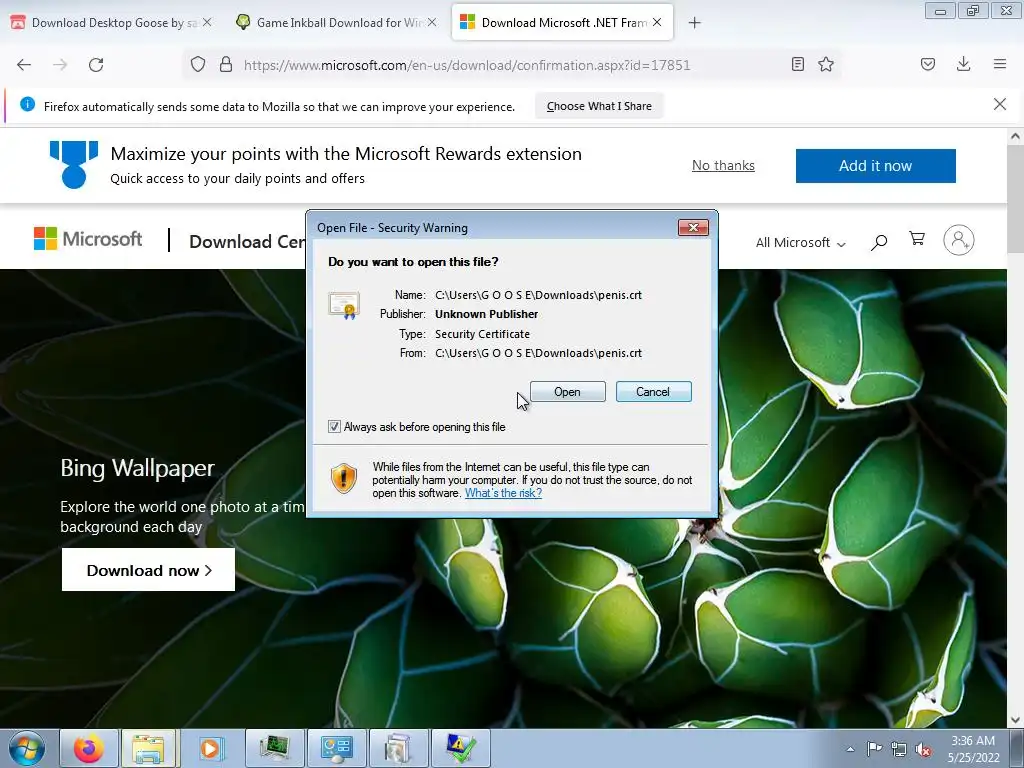Image resolution: width=1024 pixels, height=768 pixels.
Task: Open the Windows Start orb
Action: pyautogui.click(x=27, y=748)
